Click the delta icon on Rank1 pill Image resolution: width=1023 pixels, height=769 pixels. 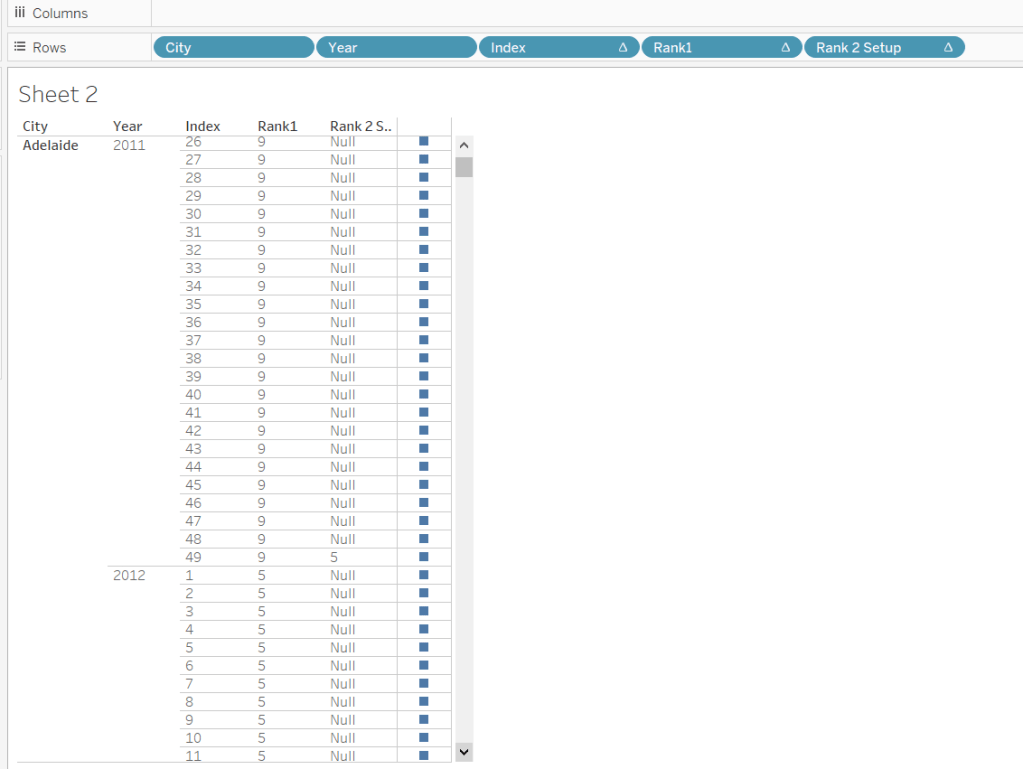[x=786, y=47]
